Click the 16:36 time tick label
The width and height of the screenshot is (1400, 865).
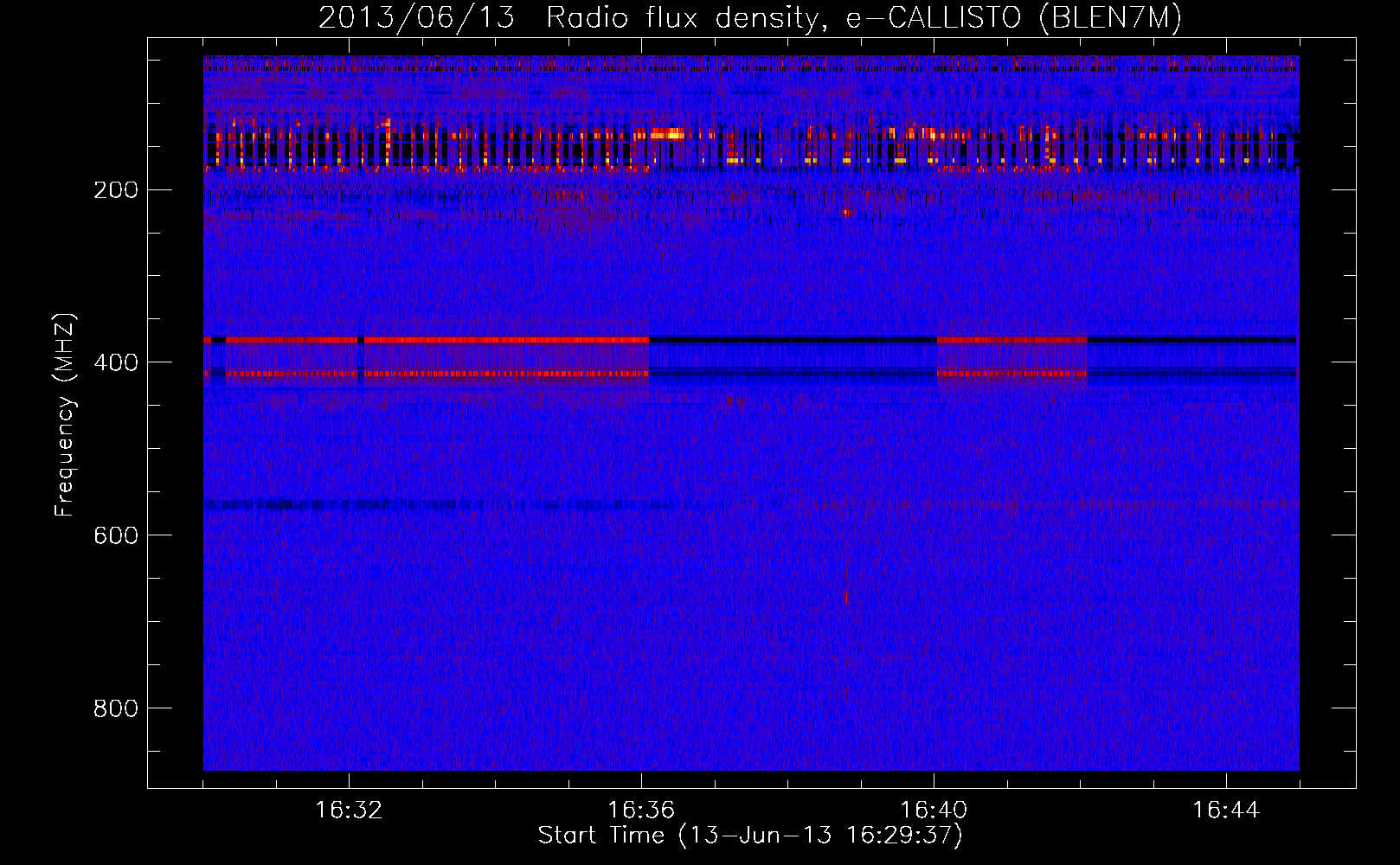tap(641, 811)
